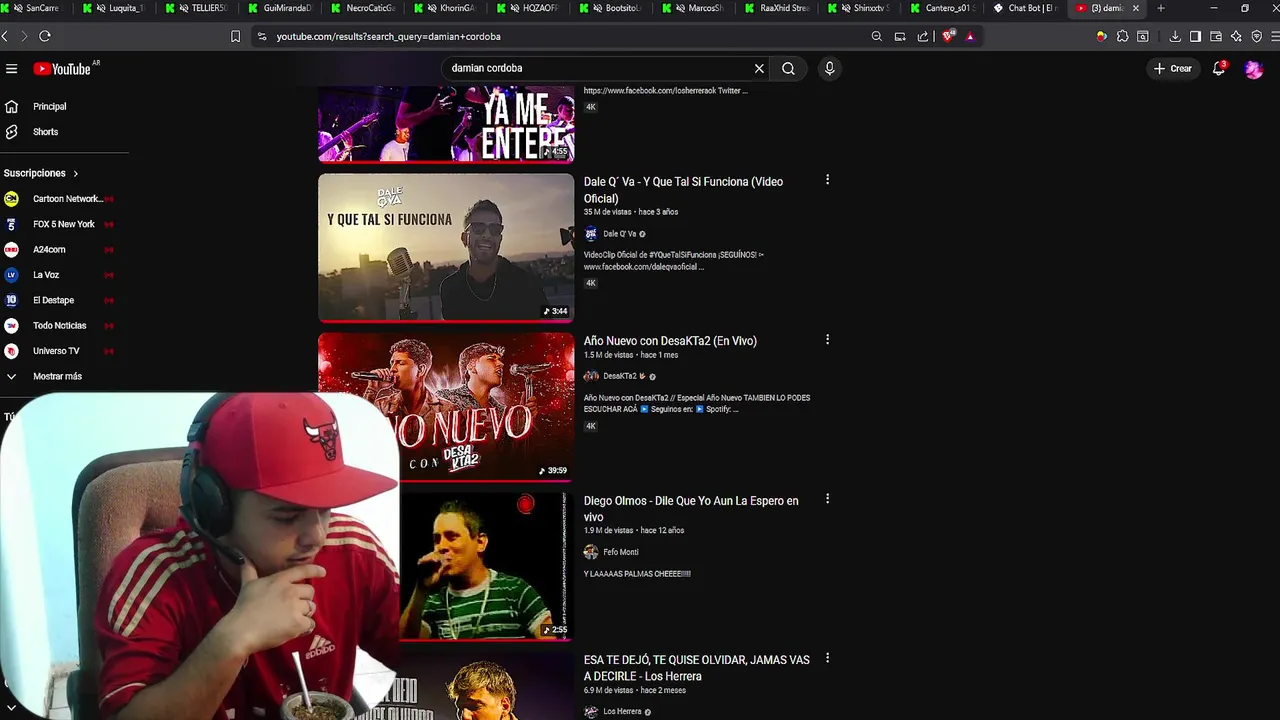
Task: Play the YA ME ENTERE thumbnail
Action: click(446, 123)
